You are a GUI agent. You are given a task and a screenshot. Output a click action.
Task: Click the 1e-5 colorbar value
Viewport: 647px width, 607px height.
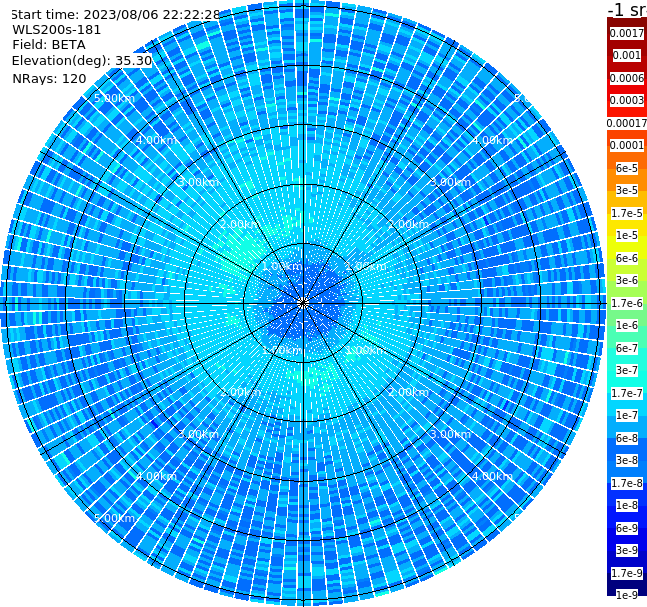point(627,235)
